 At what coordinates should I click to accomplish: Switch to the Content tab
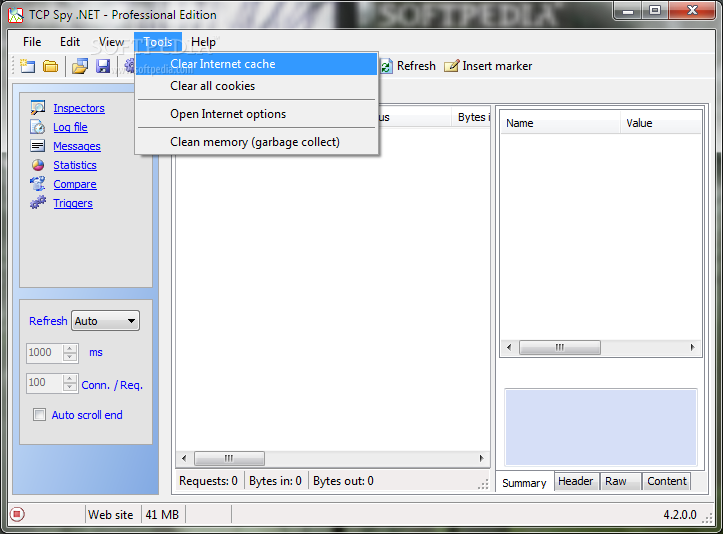pyautogui.click(x=666, y=481)
